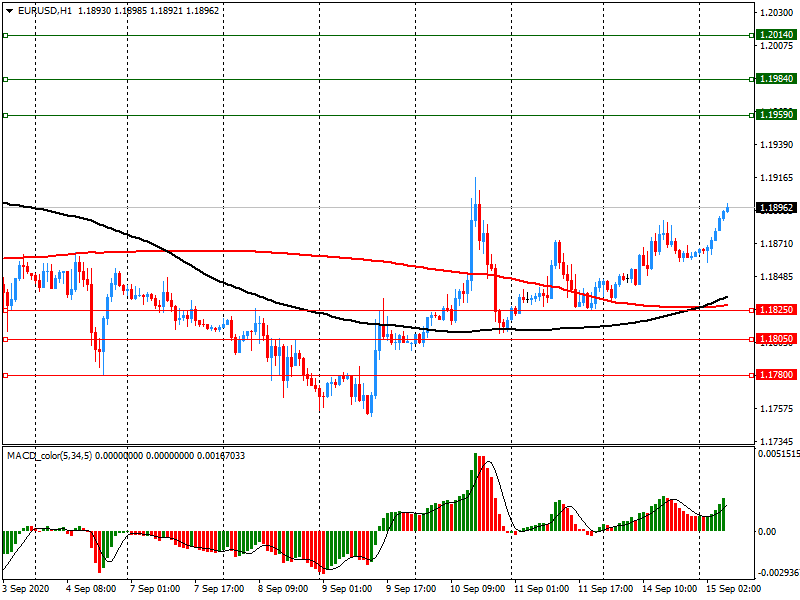Click the price axis value 1.20075
The height and width of the screenshot is (600, 800).
pos(776,46)
